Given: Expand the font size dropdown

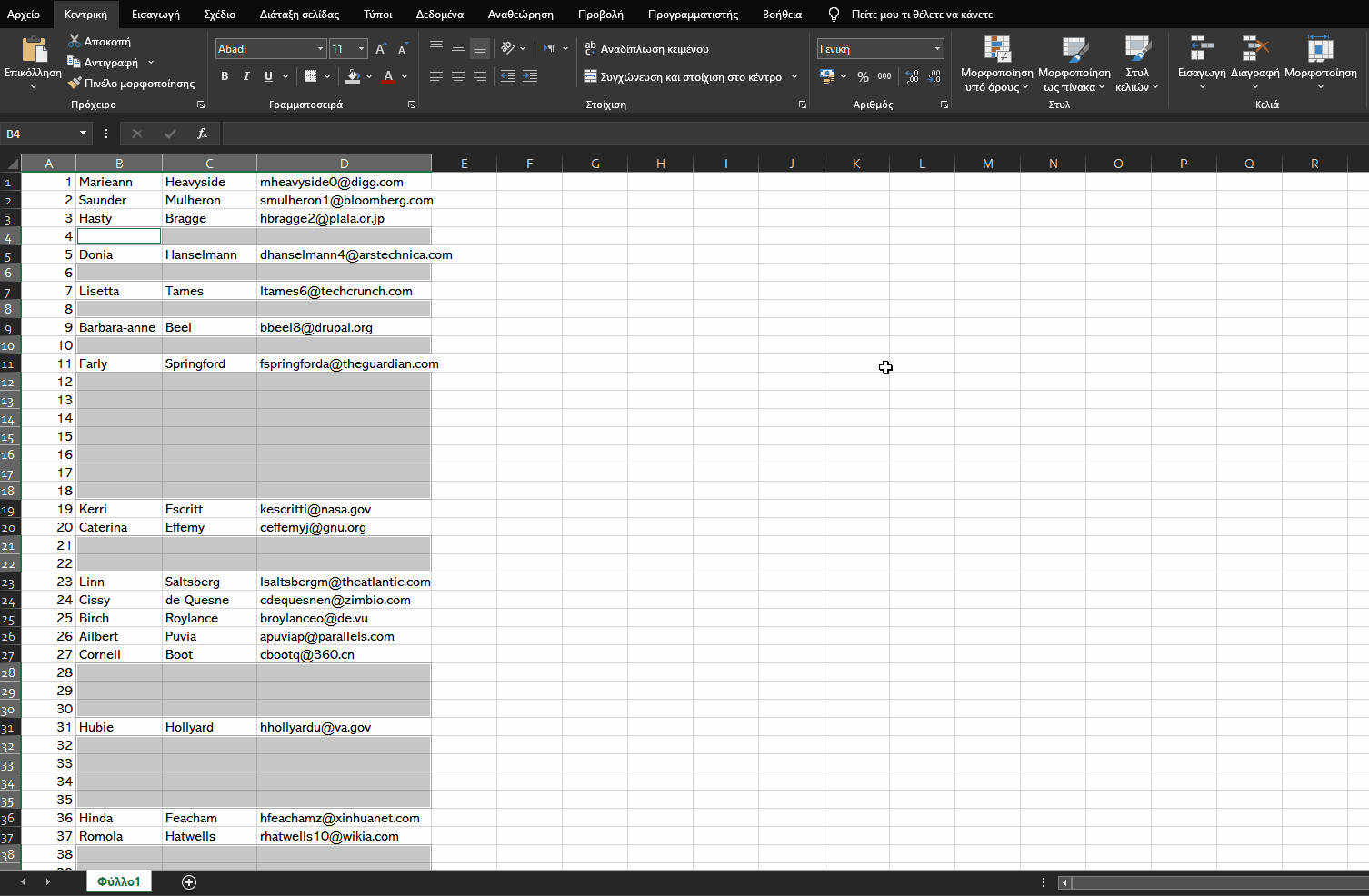Looking at the screenshot, I should [x=361, y=48].
